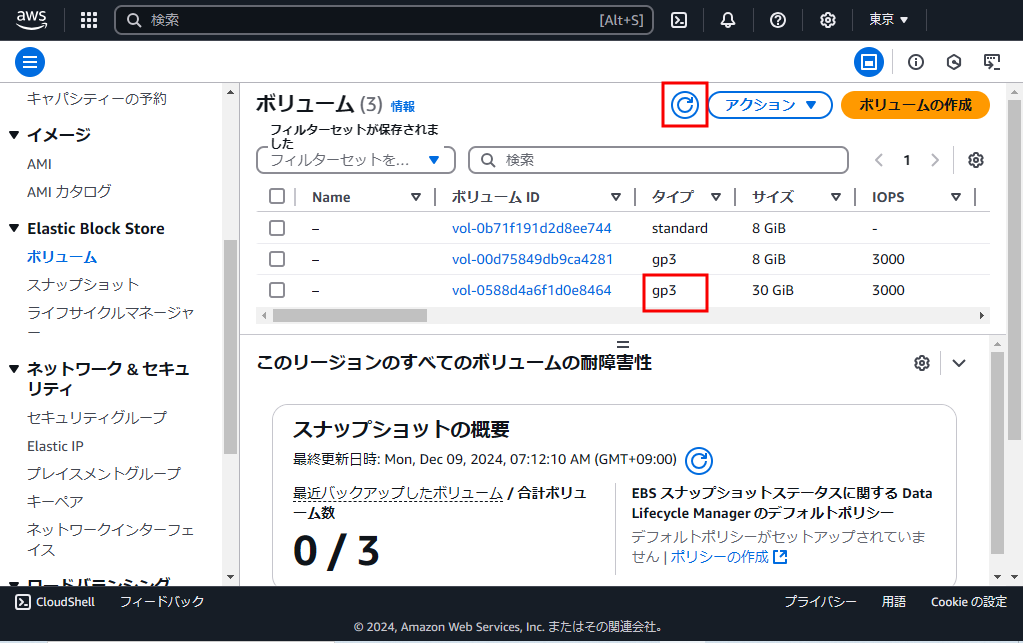Sort by タイプ column arrow

(716, 197)
